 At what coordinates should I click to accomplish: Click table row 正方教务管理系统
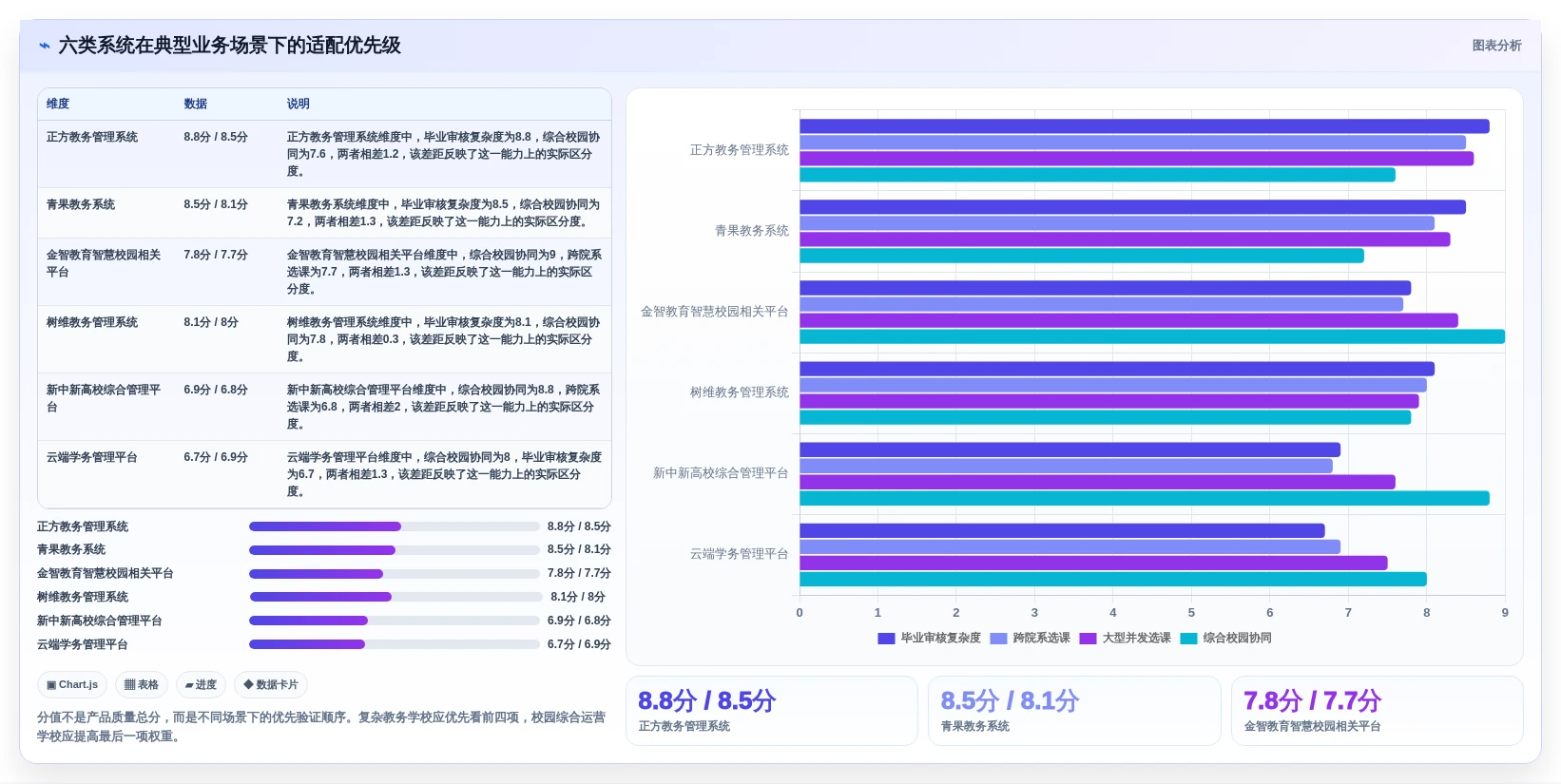coord(324,154)
